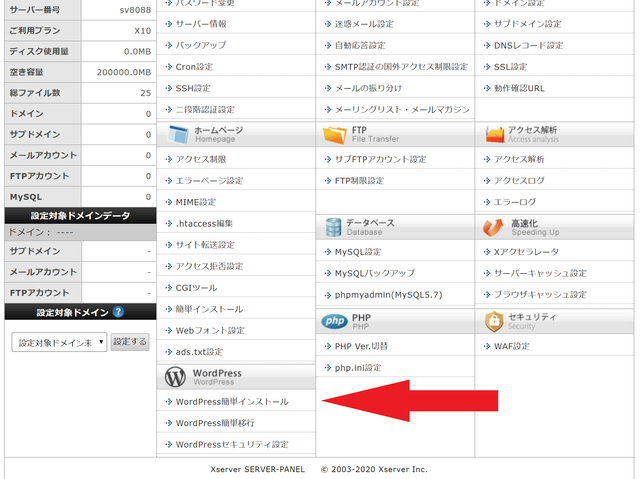Viewport: 640px width, 479px height.
Task: Click the WordPress logo icon
Action: [175, 377]
